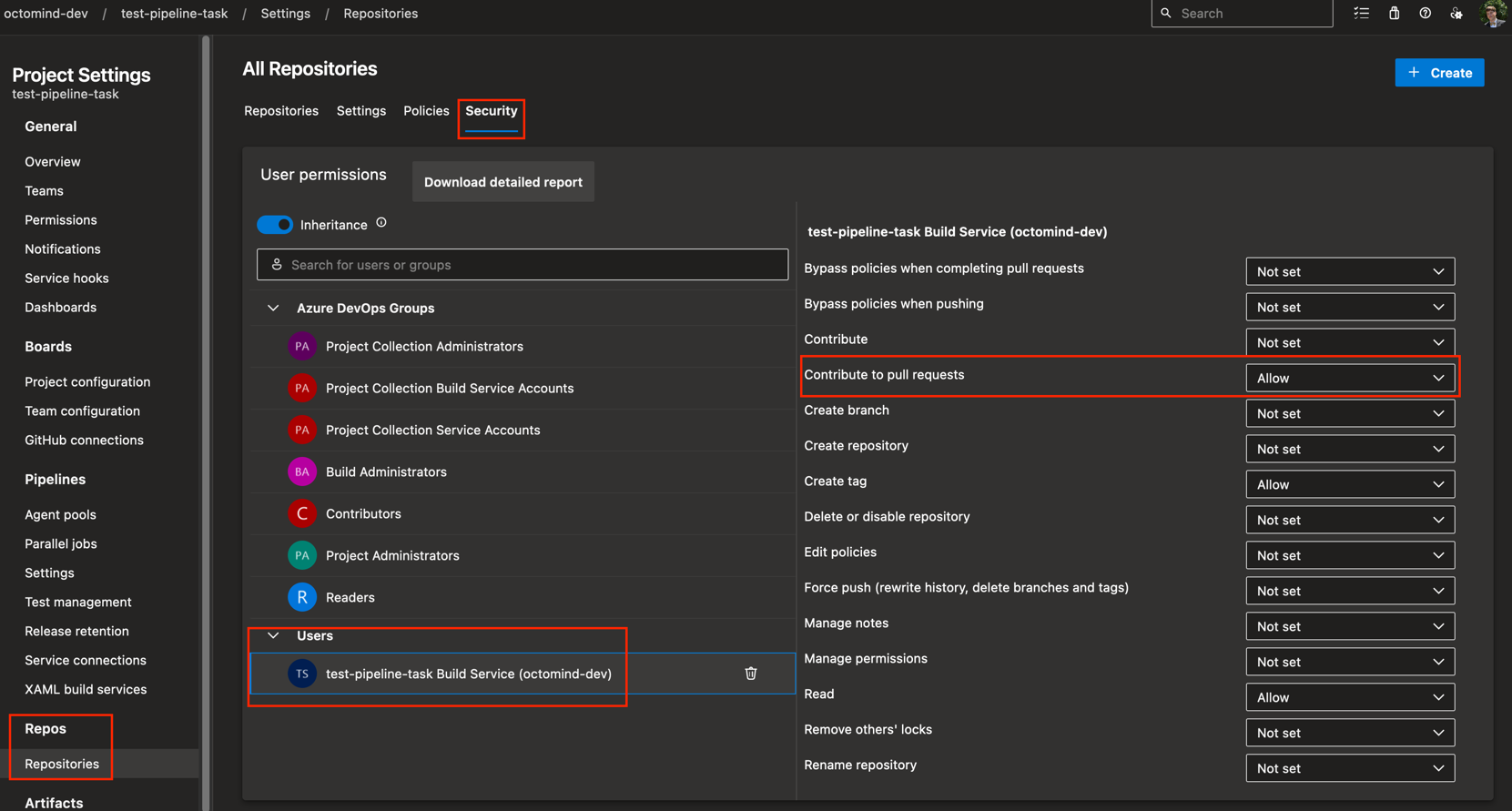Open the Manage permissions dropdown
The image size is (1512, 811).
[x=1350, y=662]
